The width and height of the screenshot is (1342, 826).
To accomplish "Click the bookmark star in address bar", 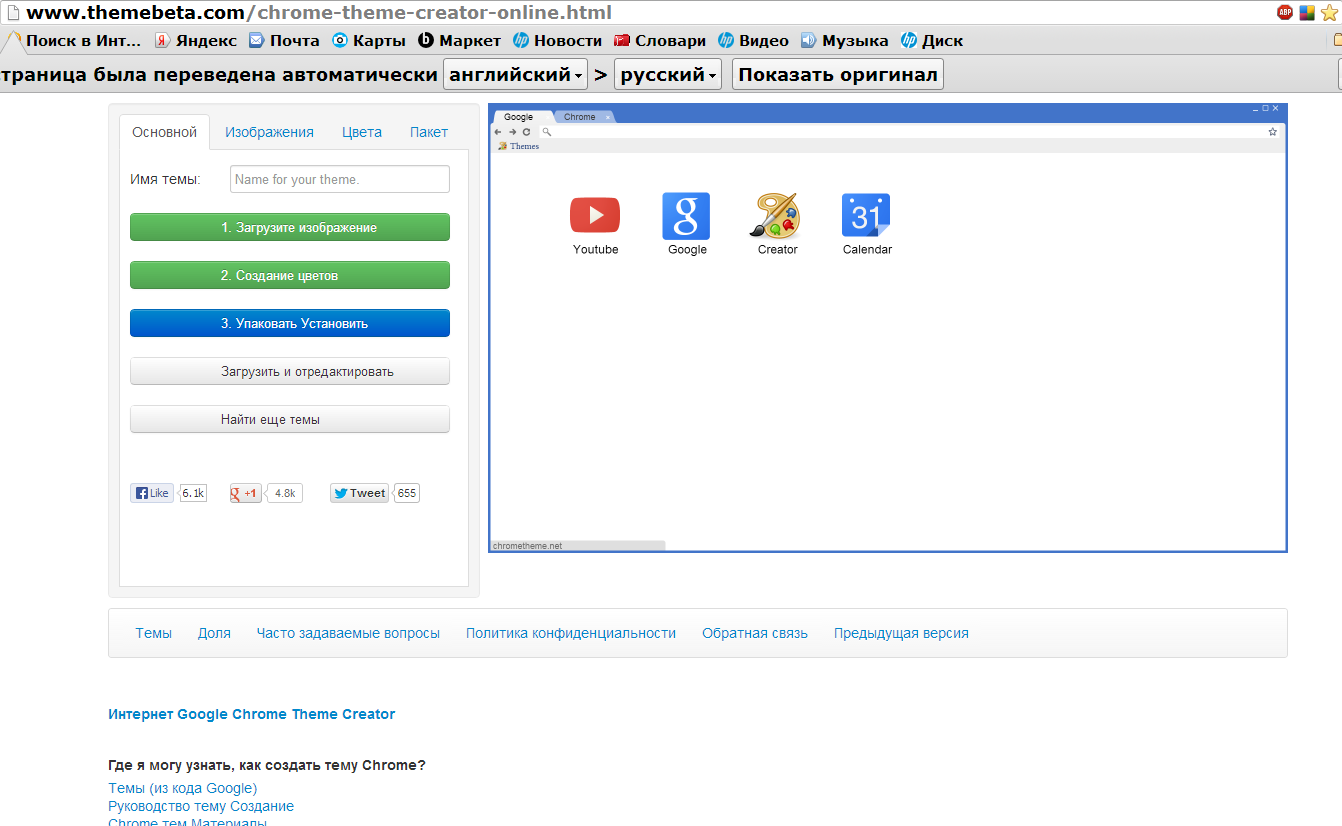I will (1329, 13).
